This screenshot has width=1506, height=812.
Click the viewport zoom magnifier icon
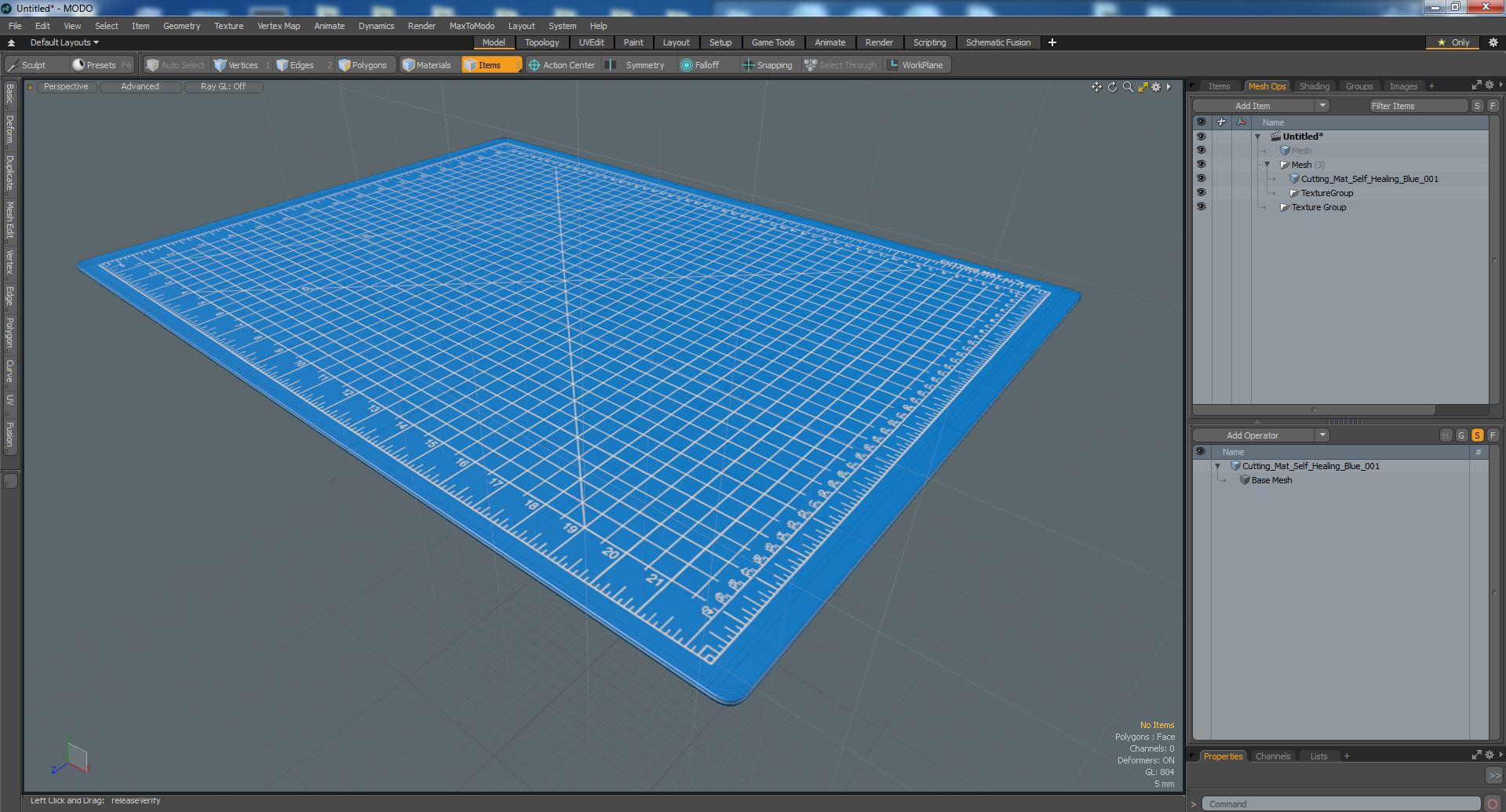(x=1128, y=87)
